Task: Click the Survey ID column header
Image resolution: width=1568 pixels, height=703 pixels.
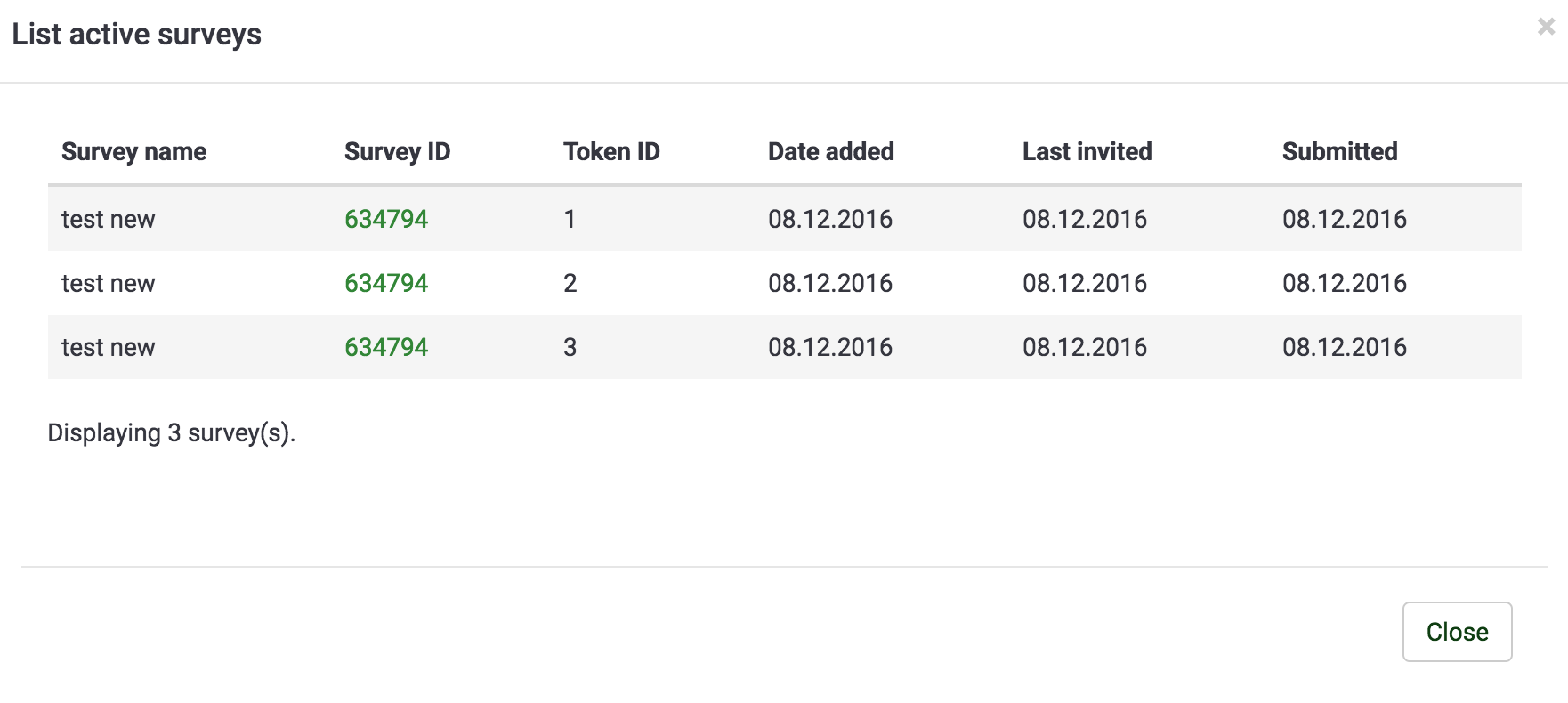Action: pyautogui.click(x=397, y=151)
